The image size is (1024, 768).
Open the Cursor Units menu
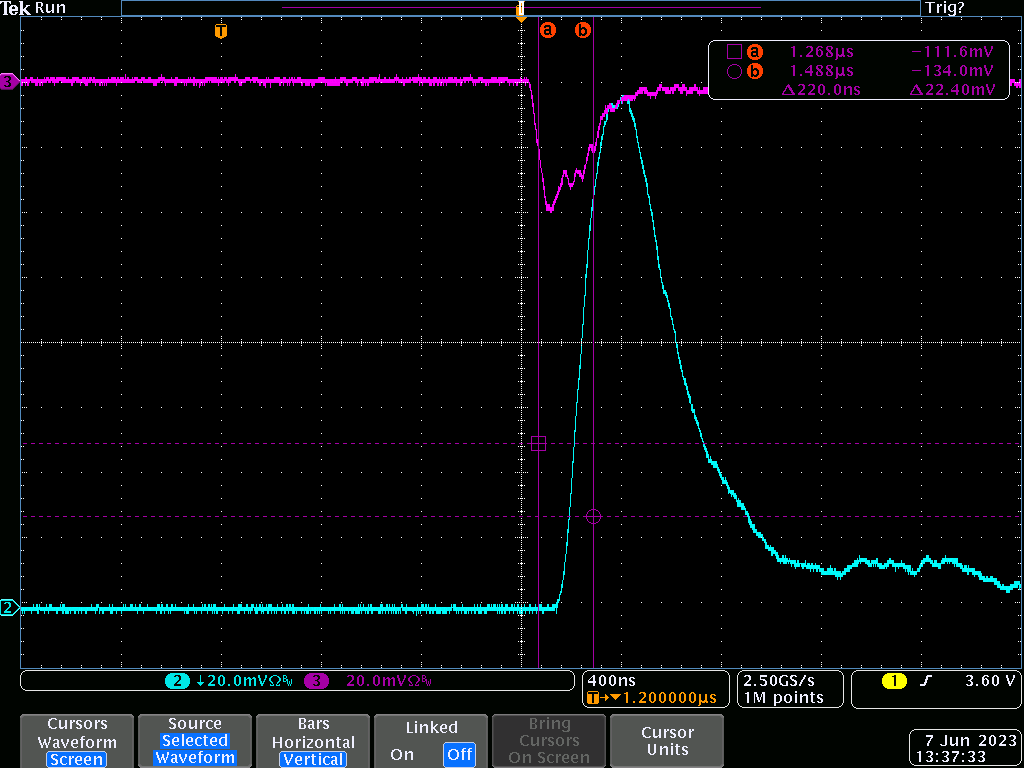click(x=667, y=741)
